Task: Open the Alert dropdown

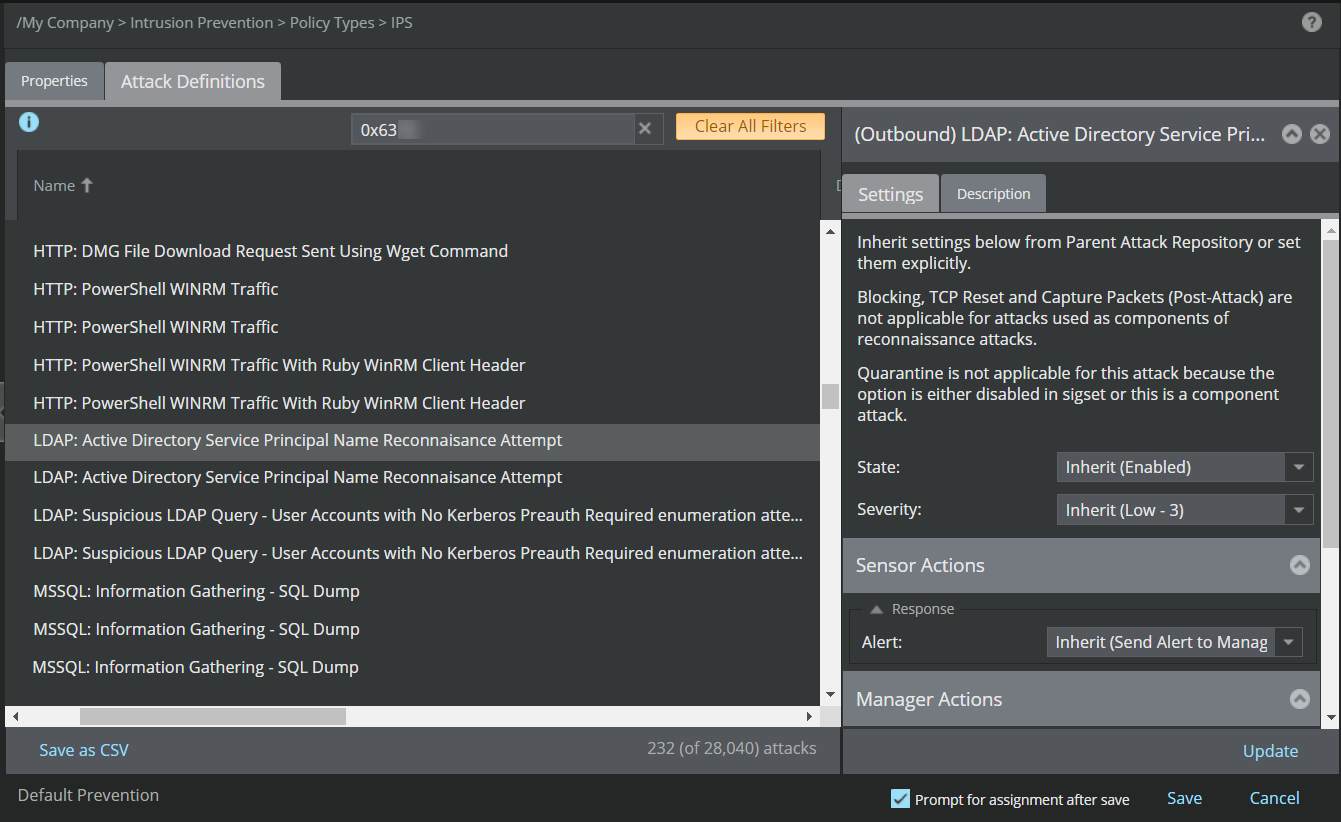Action: 1289,642
